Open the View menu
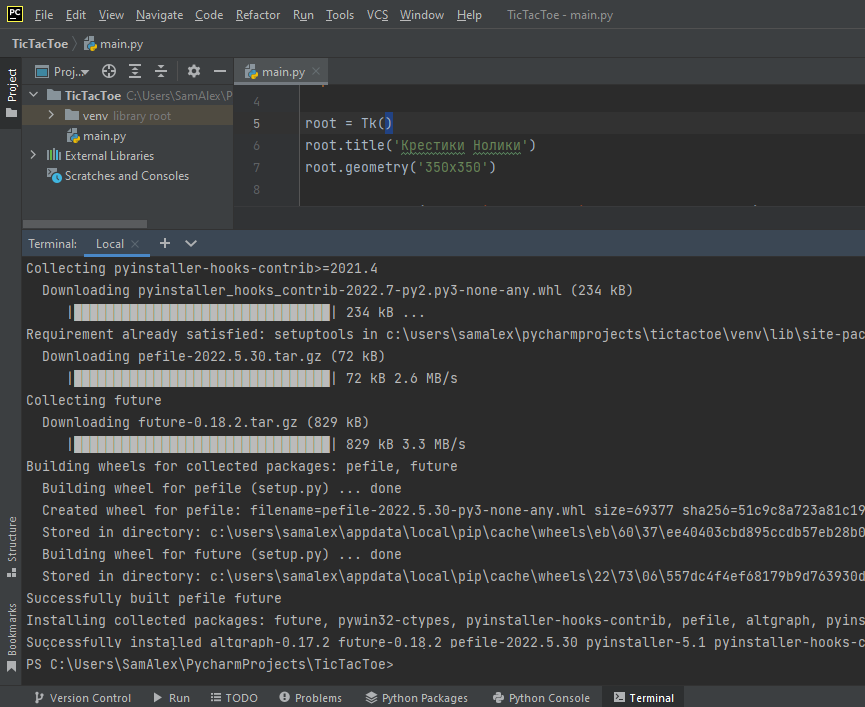 pos(111,15)
